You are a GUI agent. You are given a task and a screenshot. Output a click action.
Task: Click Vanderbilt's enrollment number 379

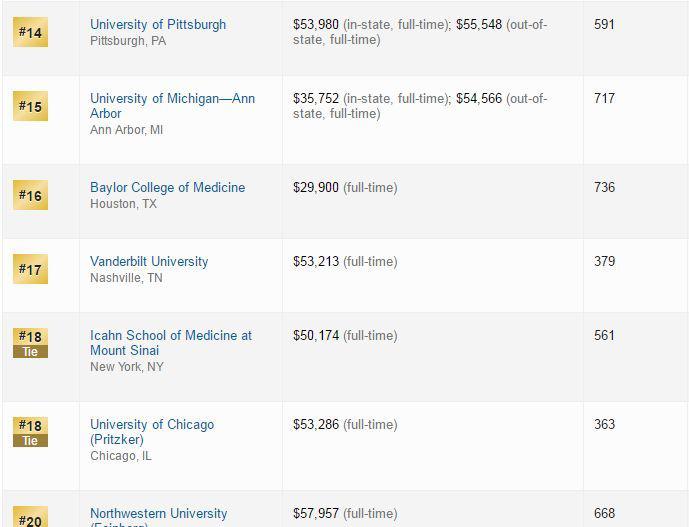click(604, 261)
